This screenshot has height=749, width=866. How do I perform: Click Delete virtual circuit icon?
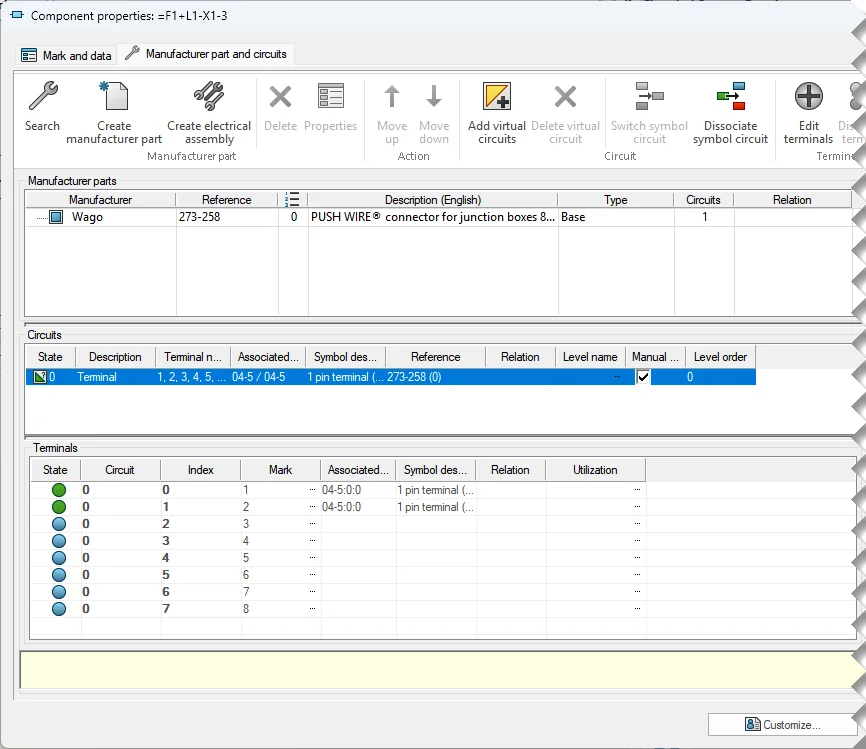pyautogui.click(x=565, y=97)
